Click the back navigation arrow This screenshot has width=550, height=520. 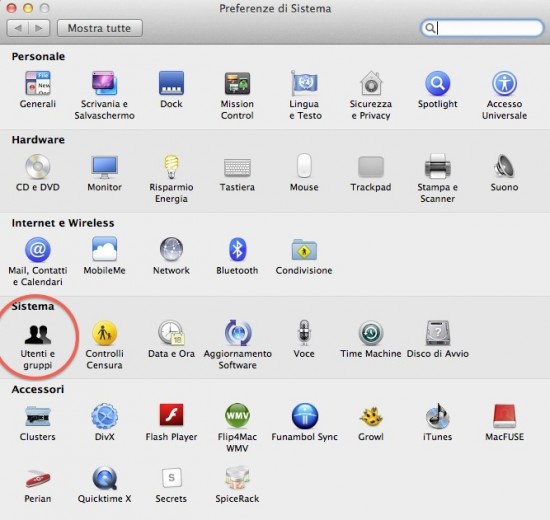[x=18, y=28]
